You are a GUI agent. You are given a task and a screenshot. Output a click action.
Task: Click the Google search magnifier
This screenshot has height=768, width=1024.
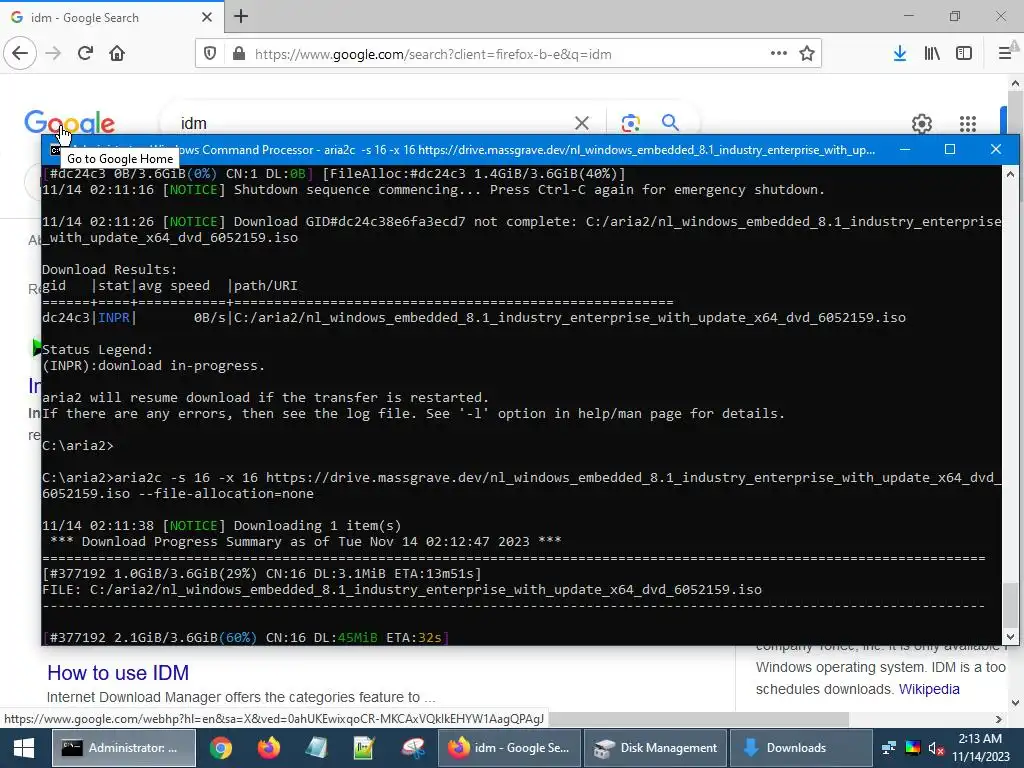tap(670, 122)
